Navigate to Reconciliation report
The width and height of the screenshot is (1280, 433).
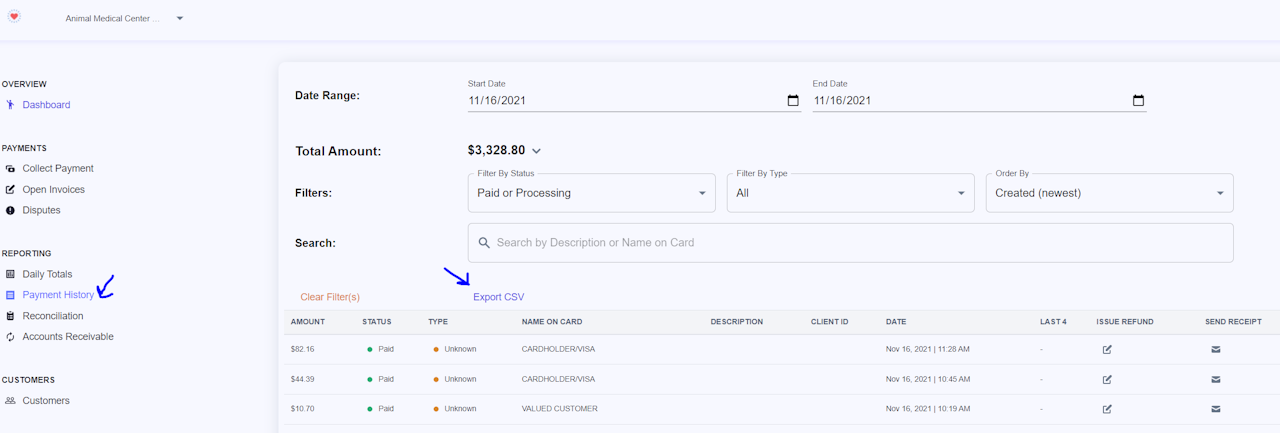tap(53, 316)
